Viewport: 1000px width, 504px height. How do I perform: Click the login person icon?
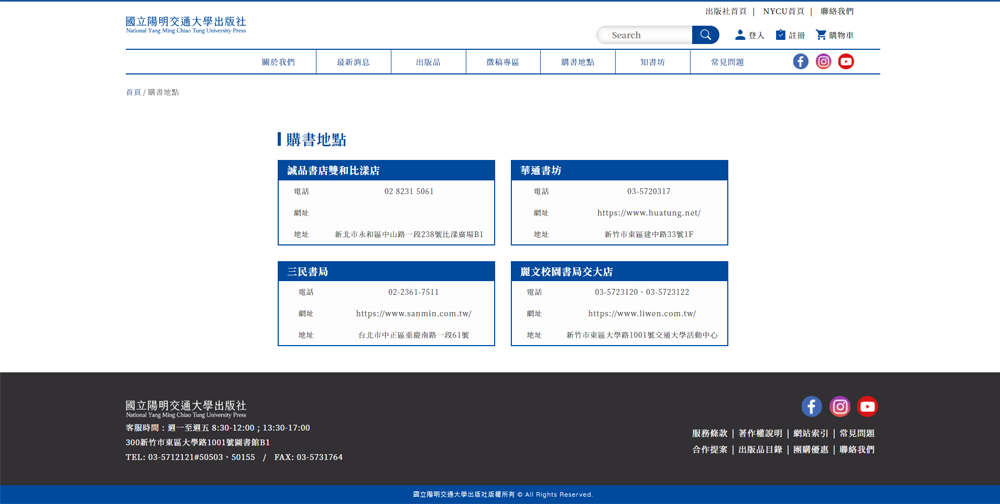(740, 35)
